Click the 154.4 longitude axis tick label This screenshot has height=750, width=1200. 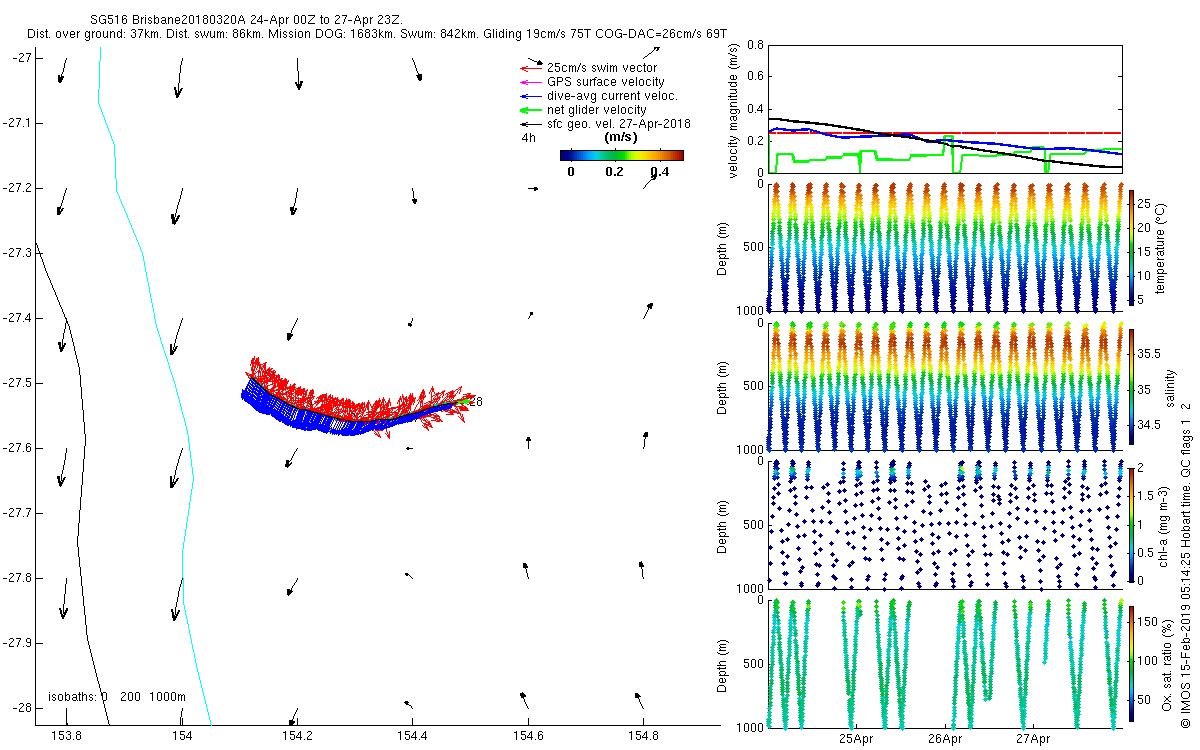[x=412, y=736]
